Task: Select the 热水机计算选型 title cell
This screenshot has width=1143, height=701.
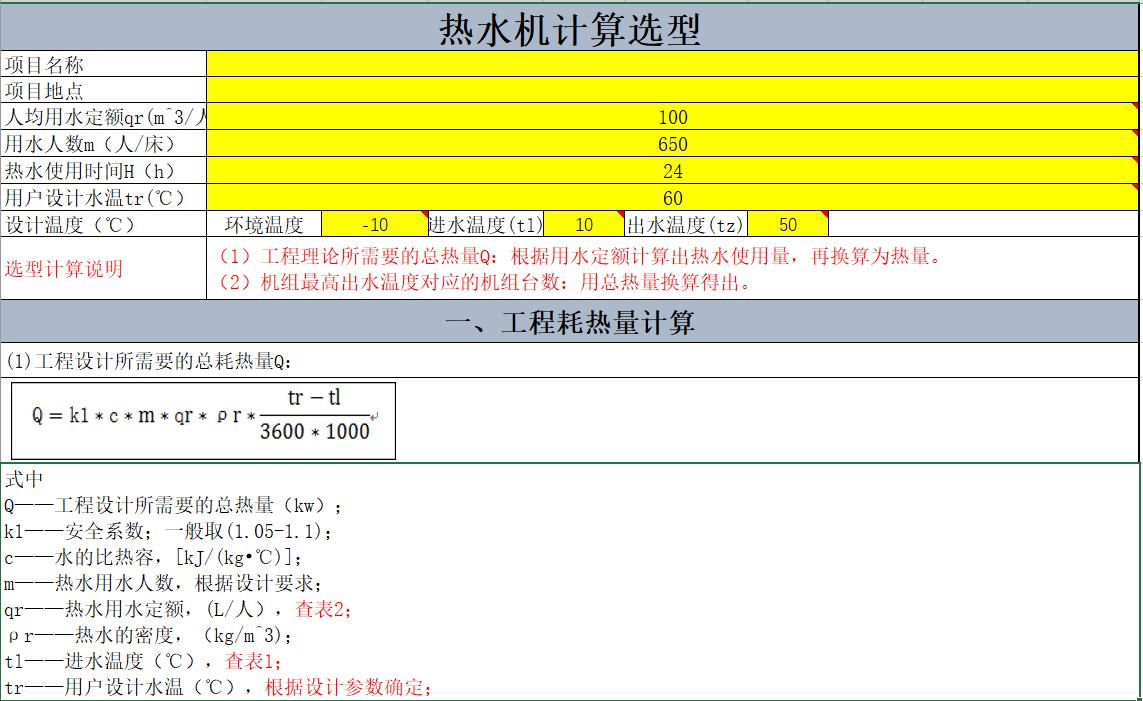Action: [x=571, y=29]
